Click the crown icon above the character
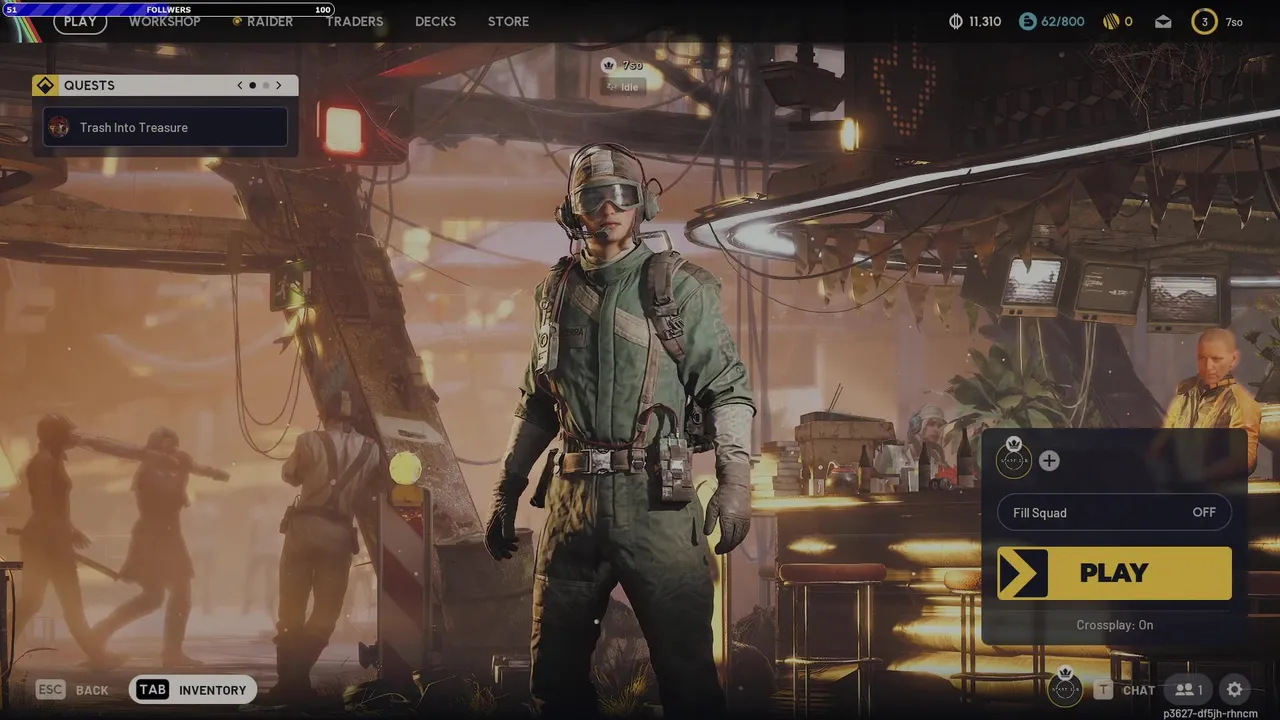 click(x=608, y=65)
